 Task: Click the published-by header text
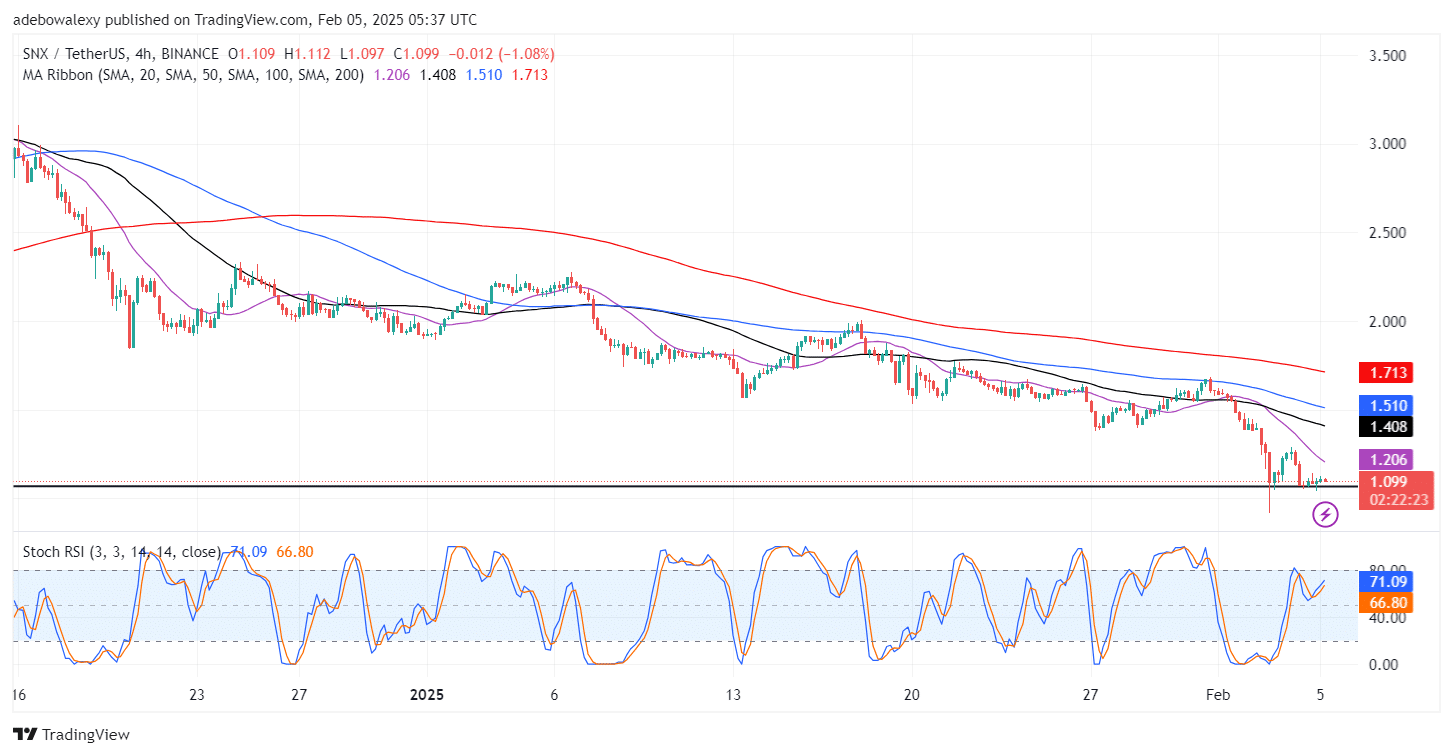click(x=245, y=20)
